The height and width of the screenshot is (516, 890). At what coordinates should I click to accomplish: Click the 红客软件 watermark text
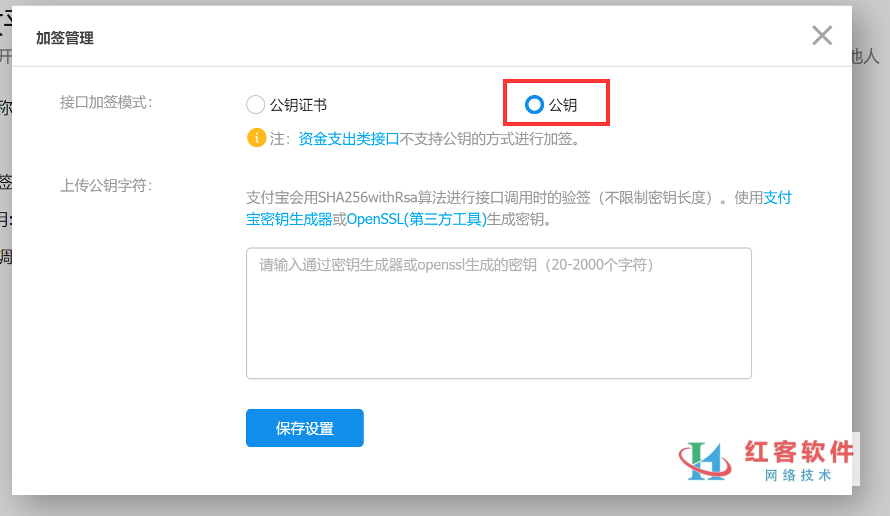[x=799, y=452]
